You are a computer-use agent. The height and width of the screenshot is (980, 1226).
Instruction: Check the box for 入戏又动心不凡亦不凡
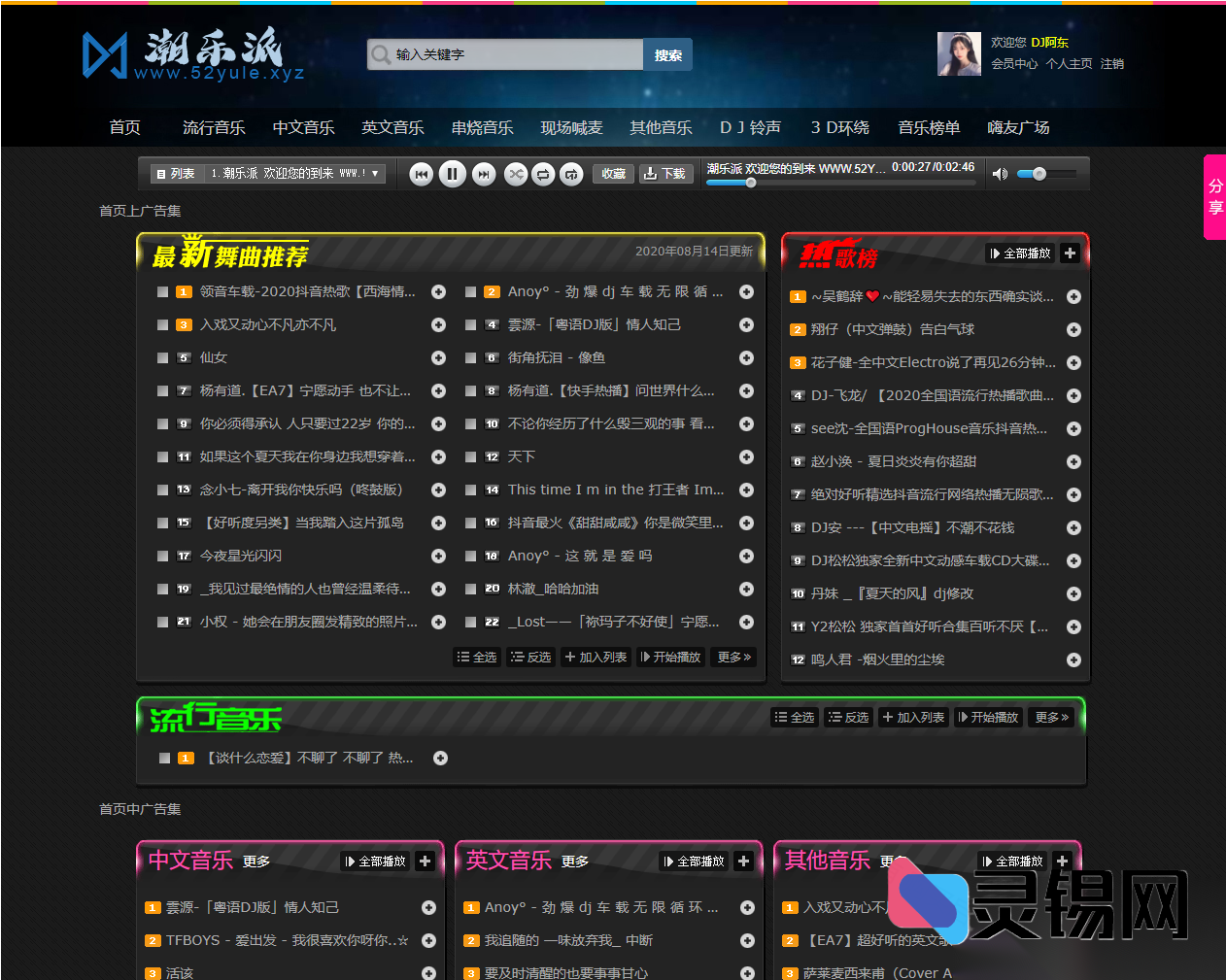(x=163, y=325)
